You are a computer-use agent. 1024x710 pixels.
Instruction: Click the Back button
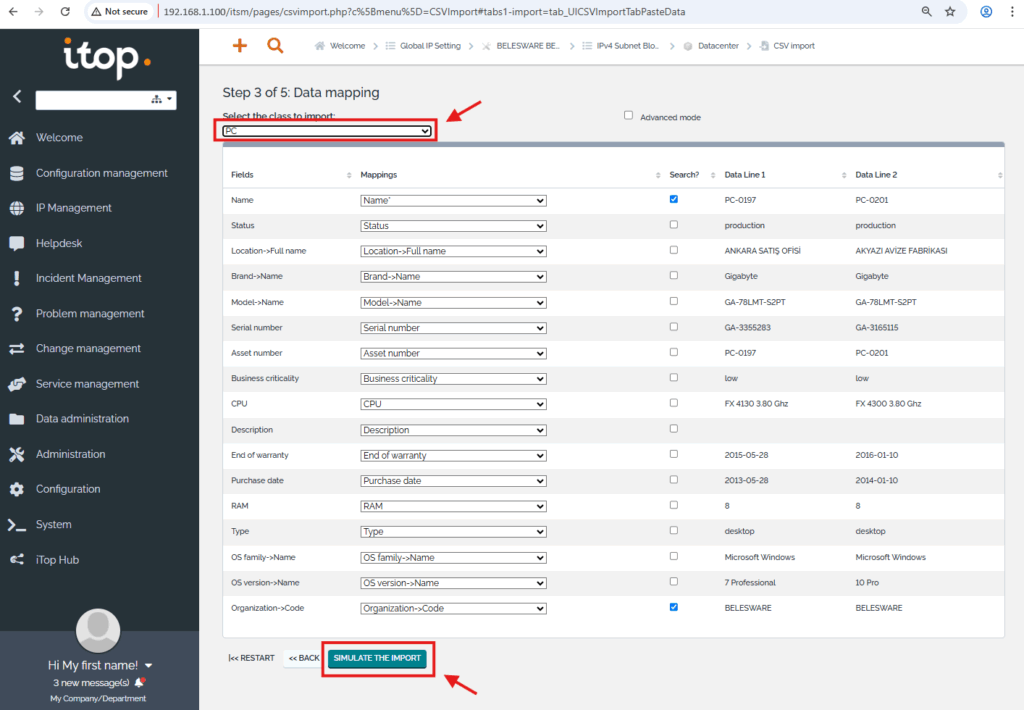(x=303, y=658)
